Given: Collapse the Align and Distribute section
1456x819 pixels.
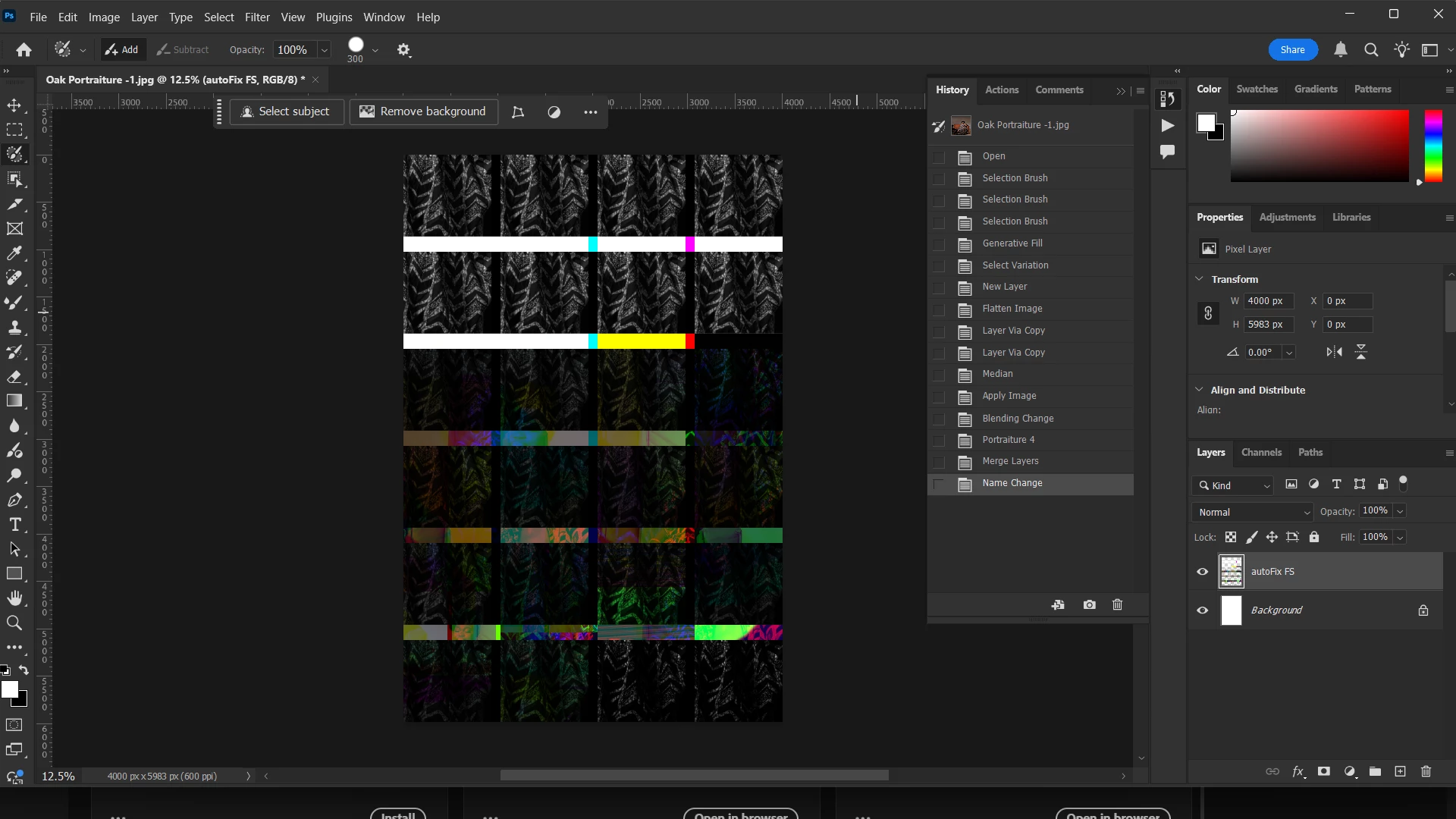Looking at the screenshot, I should click(1200, 390).
